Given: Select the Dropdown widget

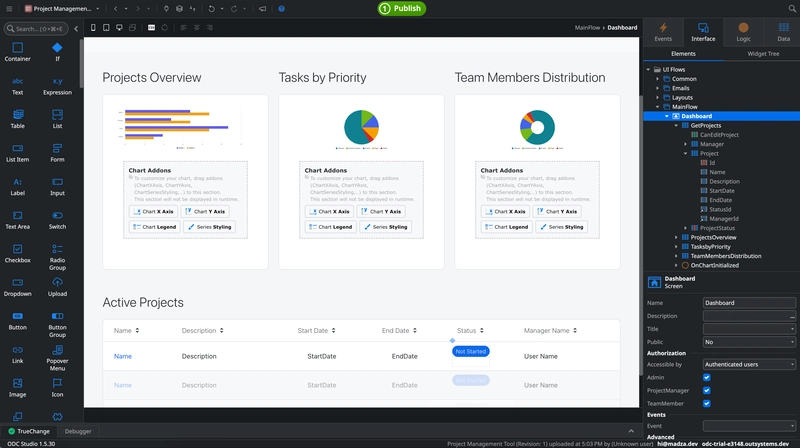Looking at the screenshot, I should (x=17, y=287).
